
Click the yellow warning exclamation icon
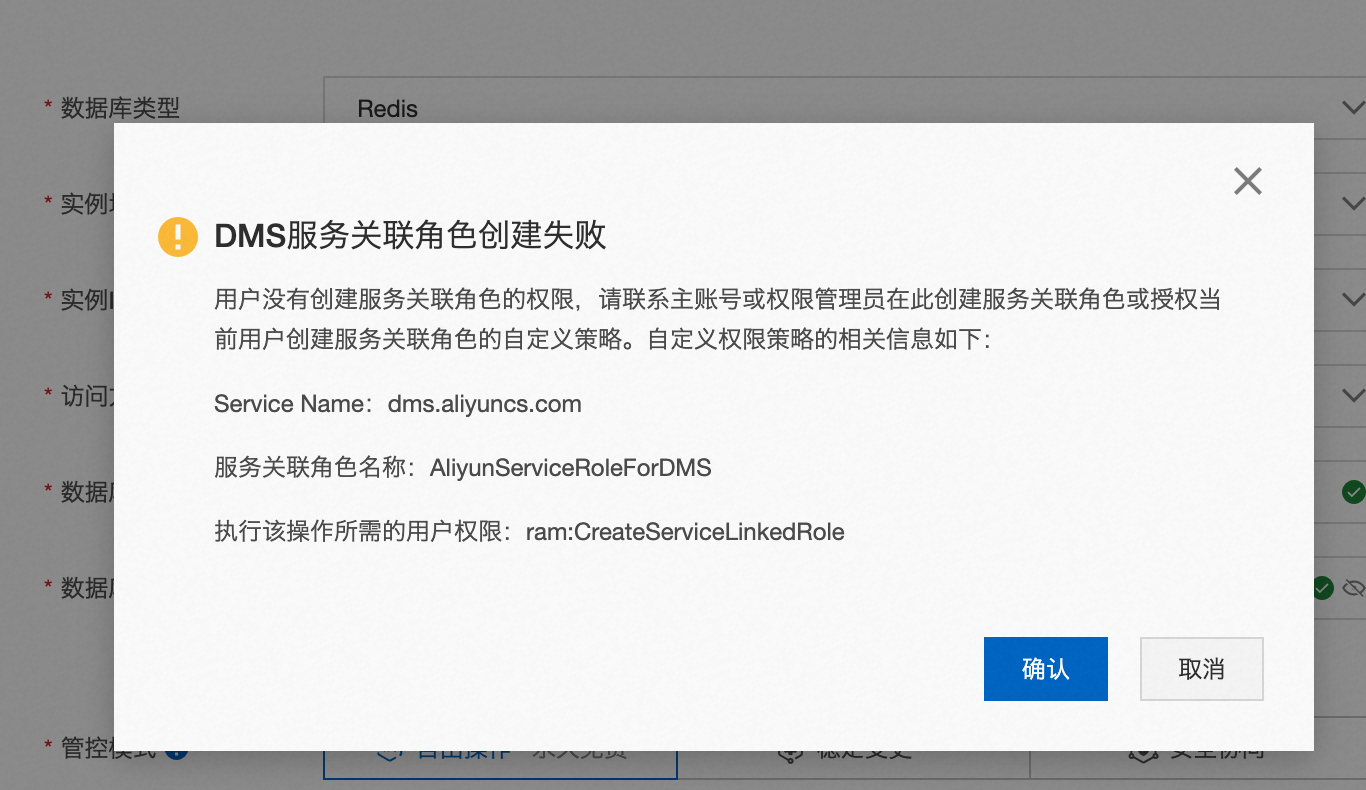click(x=178, y=236)
